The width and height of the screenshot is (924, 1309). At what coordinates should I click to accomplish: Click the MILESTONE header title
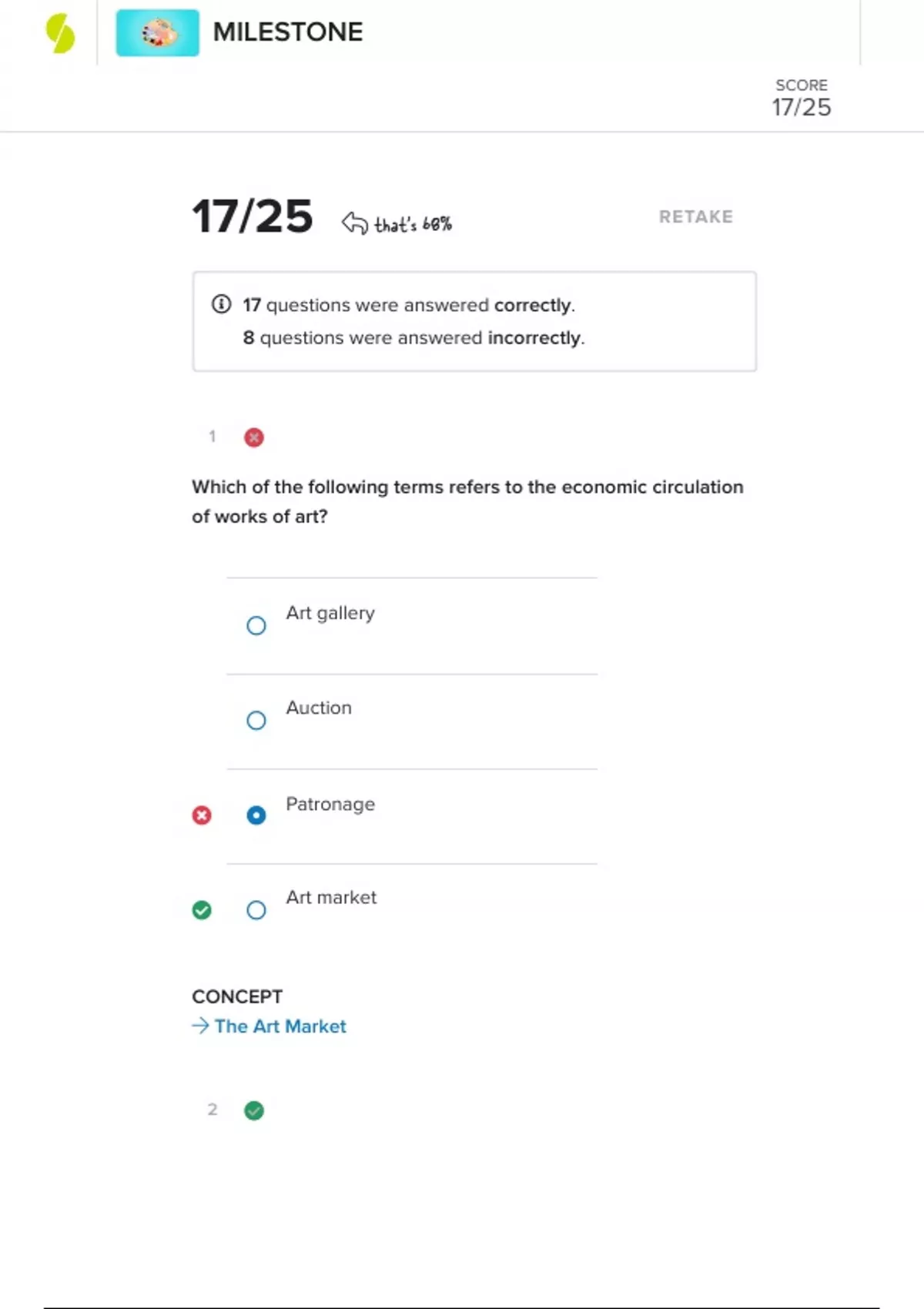point(288,32)
